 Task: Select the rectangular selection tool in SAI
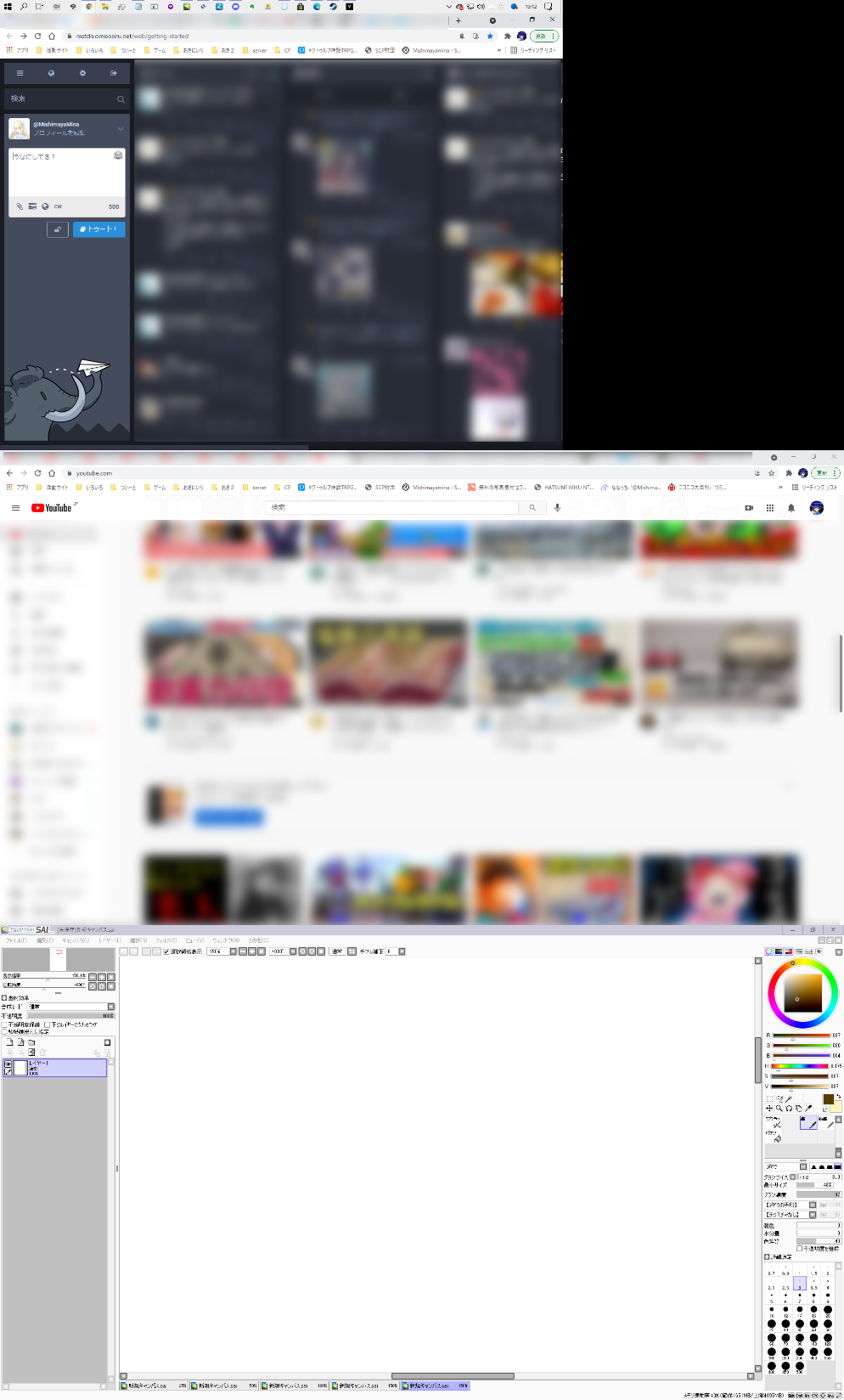point(769,1099)
